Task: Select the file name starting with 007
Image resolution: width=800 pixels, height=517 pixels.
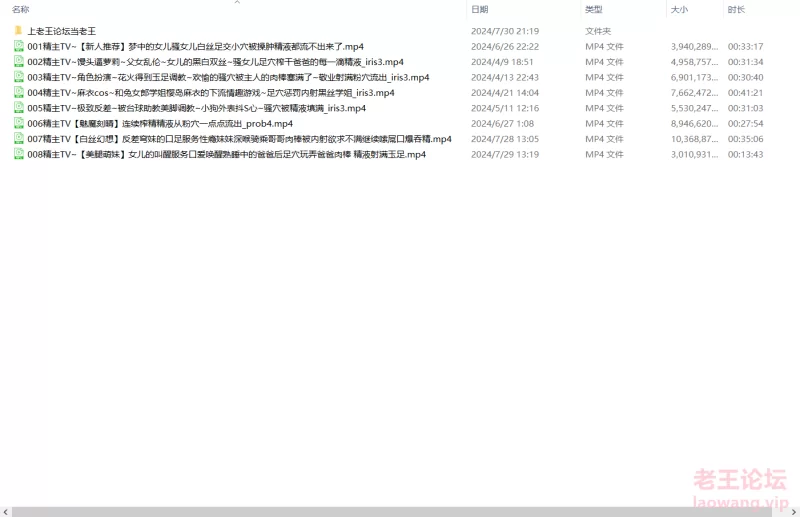Action: pos(239,139)
